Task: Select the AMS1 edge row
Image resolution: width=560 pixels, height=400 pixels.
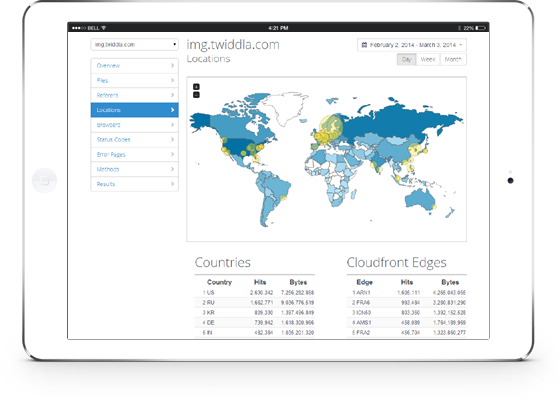Action: 407,322
